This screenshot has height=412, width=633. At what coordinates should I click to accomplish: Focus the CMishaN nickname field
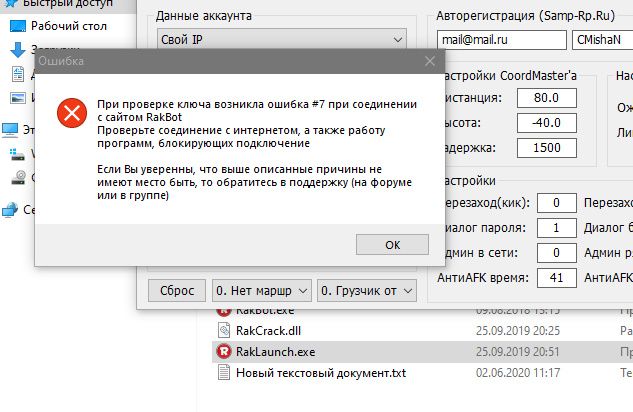click(599, 40)
